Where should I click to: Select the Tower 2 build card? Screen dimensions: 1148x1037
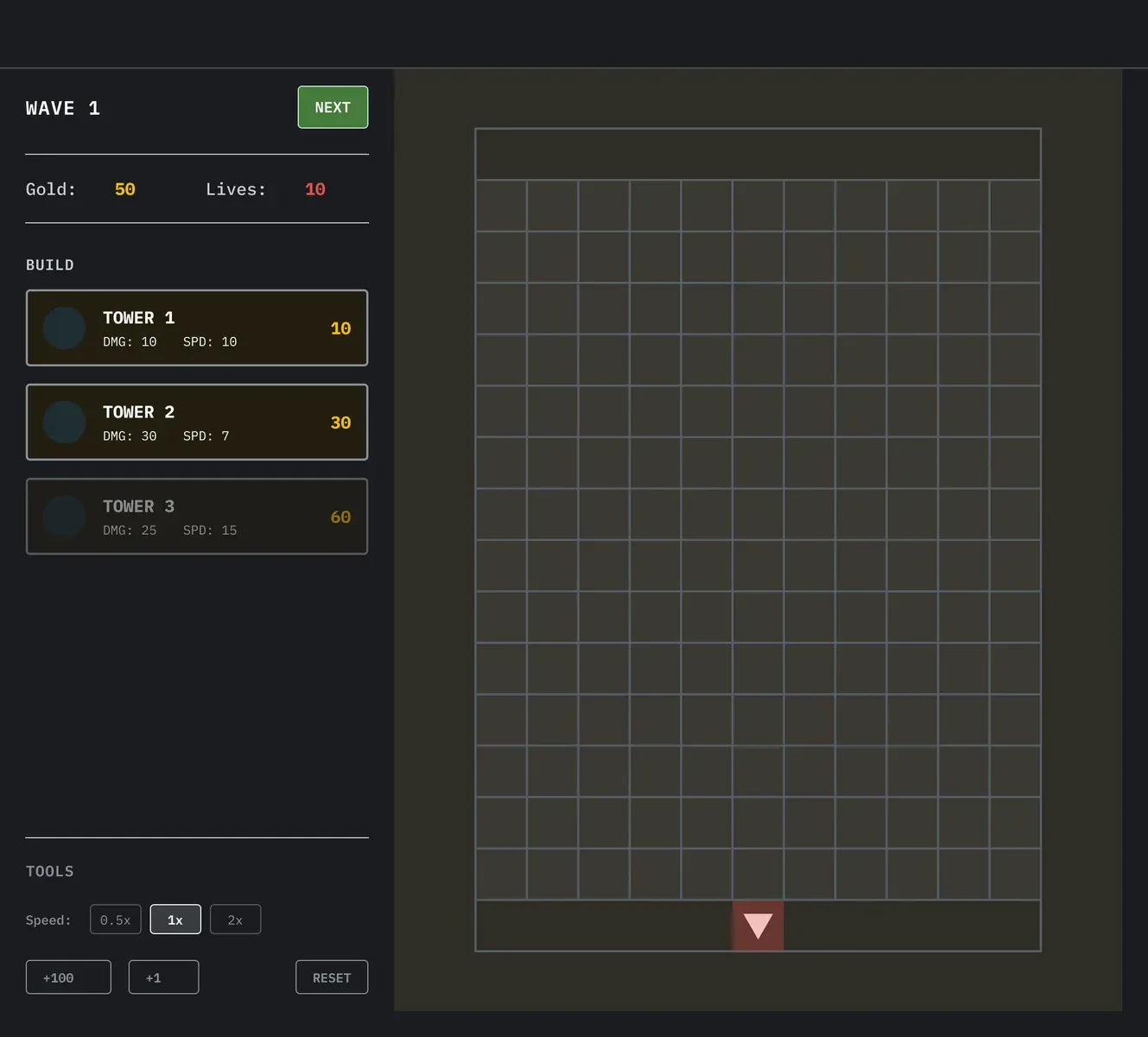pos(197,422)
